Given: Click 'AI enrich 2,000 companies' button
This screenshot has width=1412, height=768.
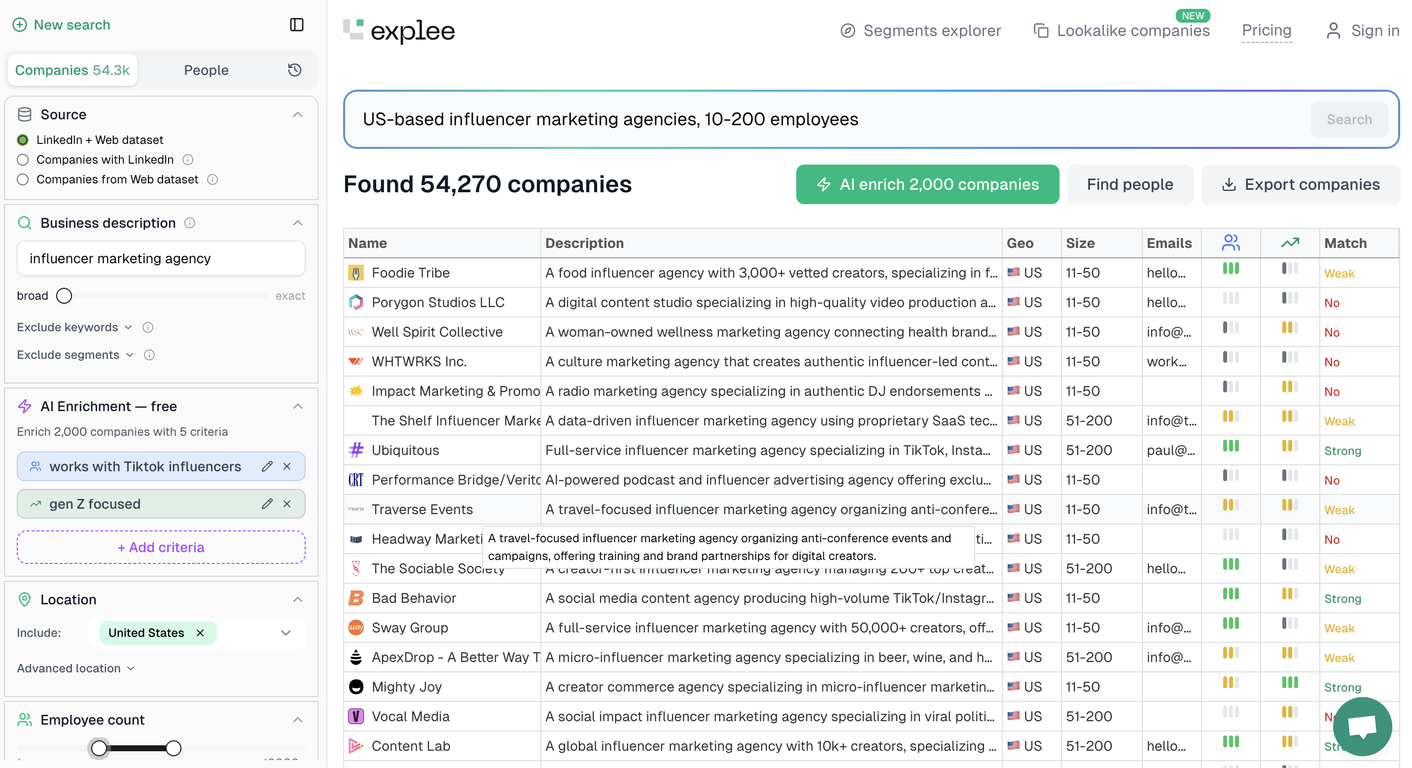Looking at the screenshot, I should [x=927, y=185].
